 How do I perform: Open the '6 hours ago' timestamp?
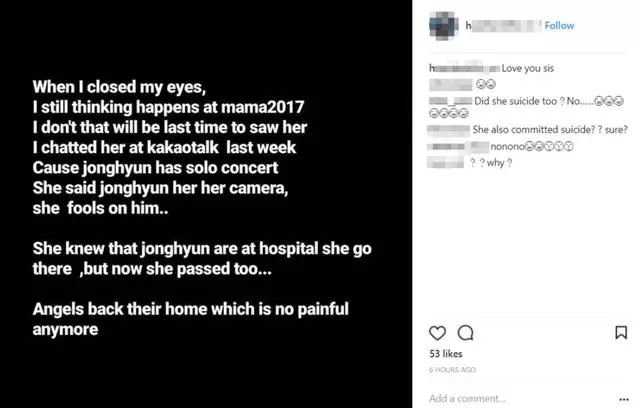pos(452,370)
